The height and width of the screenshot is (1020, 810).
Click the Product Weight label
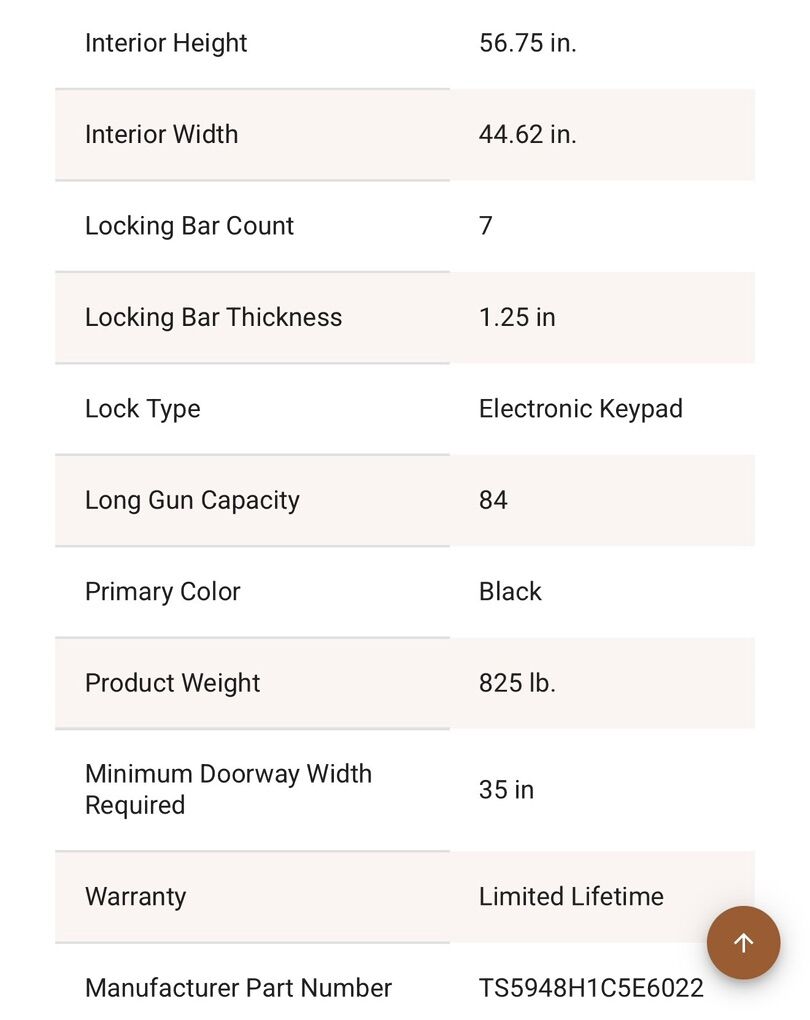tap(172, 683)
